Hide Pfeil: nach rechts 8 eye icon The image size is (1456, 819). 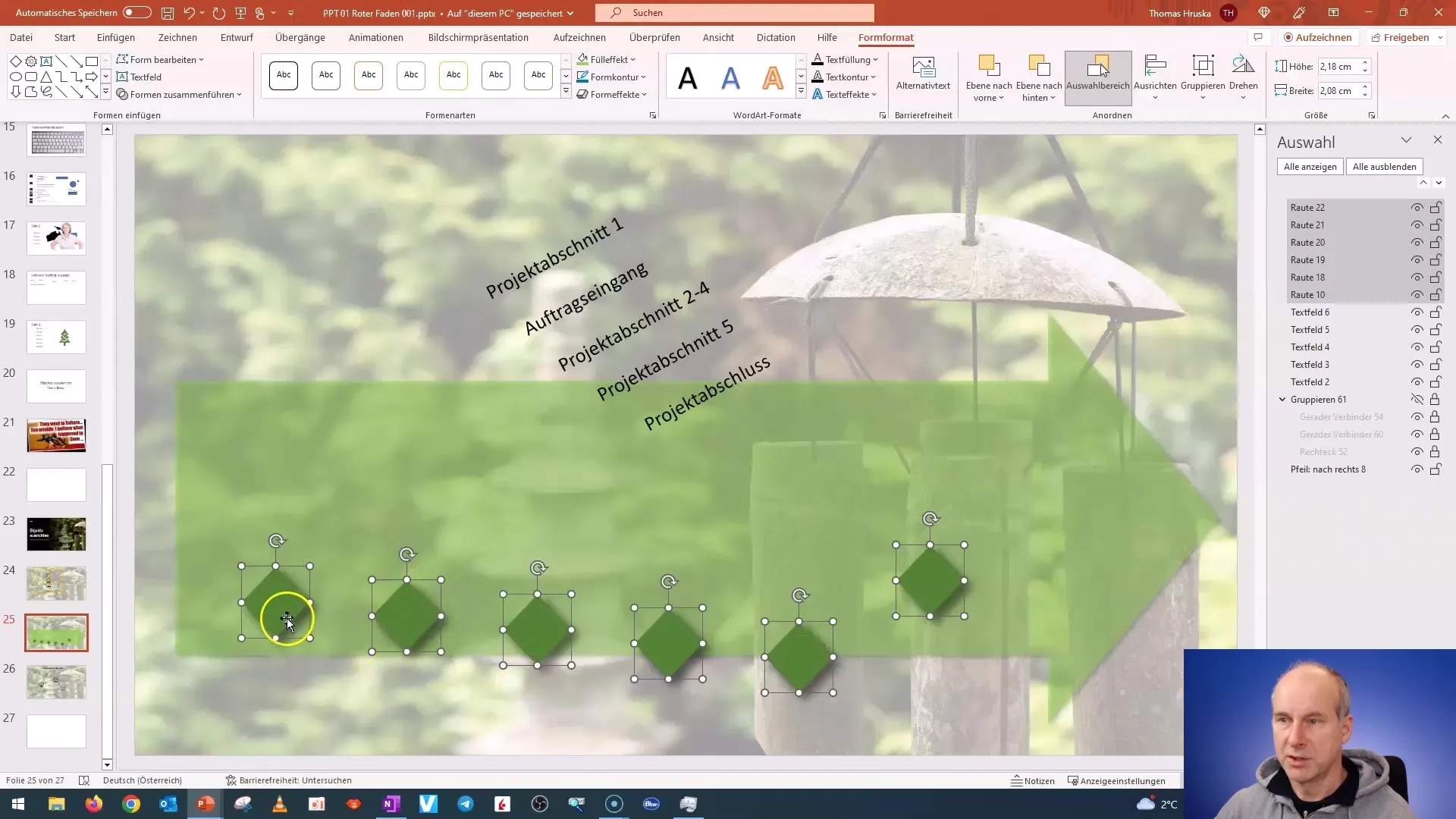tap(1417, 469)
